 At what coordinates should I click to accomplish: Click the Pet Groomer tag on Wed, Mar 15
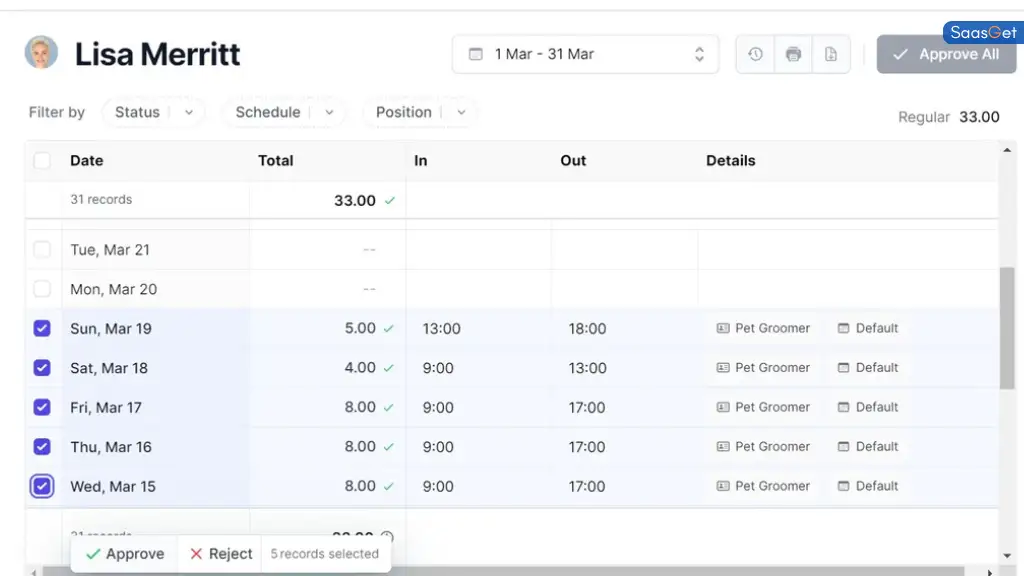click(x=763, y=486)
